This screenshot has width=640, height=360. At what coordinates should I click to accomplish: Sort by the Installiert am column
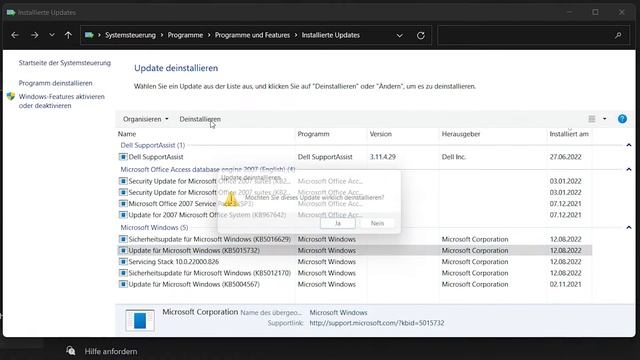(x=569, y=134)
